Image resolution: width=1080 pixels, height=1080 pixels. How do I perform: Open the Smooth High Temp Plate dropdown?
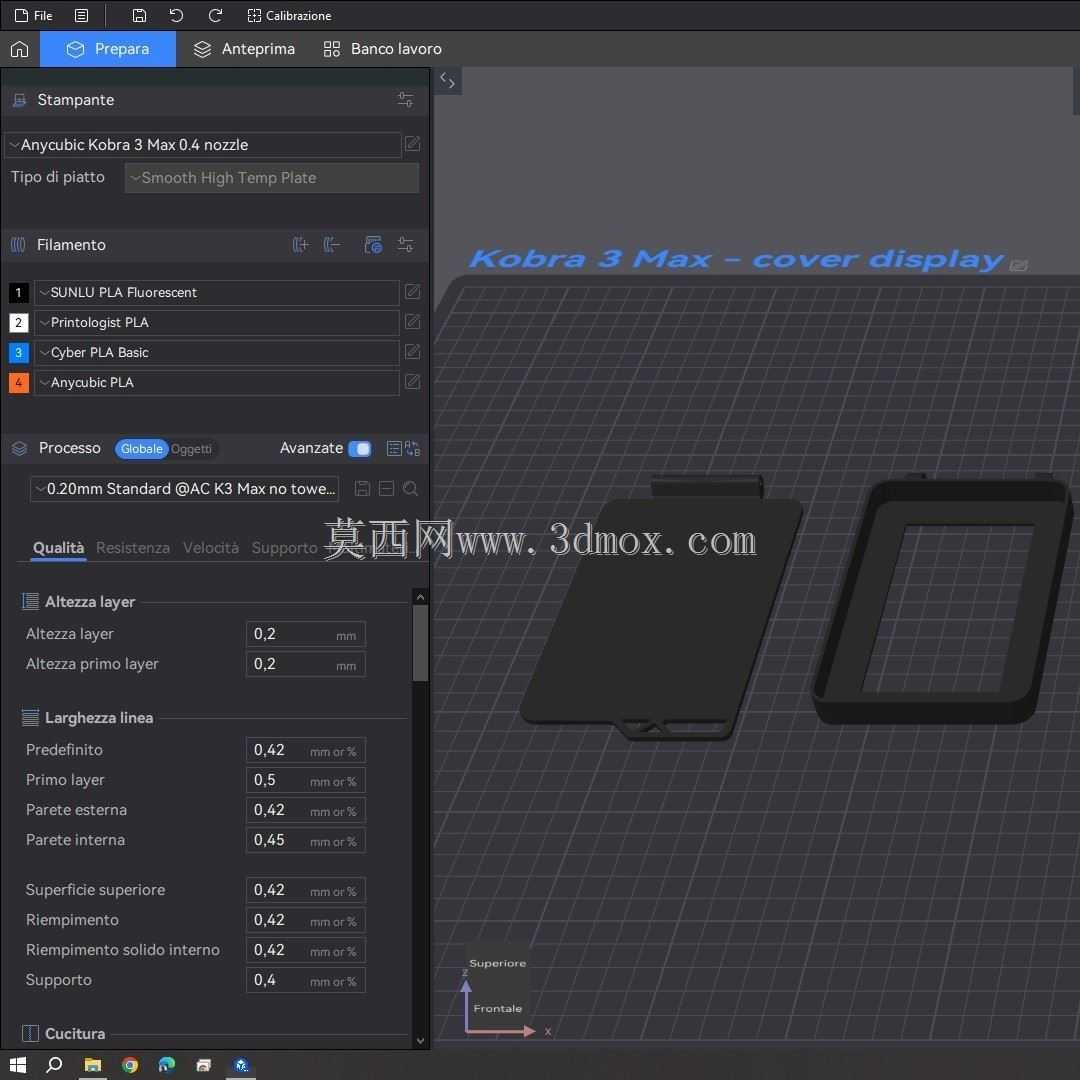point(271,178)
